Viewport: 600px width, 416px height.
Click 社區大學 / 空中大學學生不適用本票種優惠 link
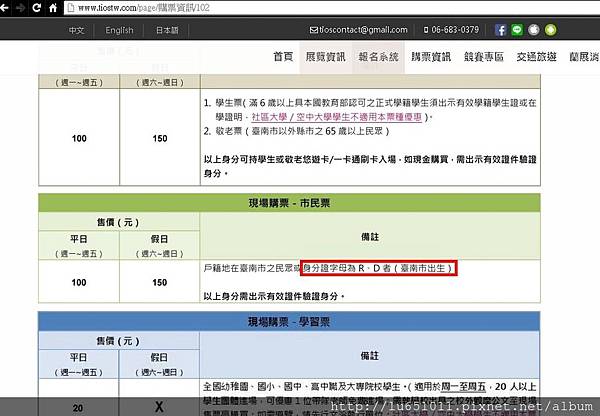(336, 117)
